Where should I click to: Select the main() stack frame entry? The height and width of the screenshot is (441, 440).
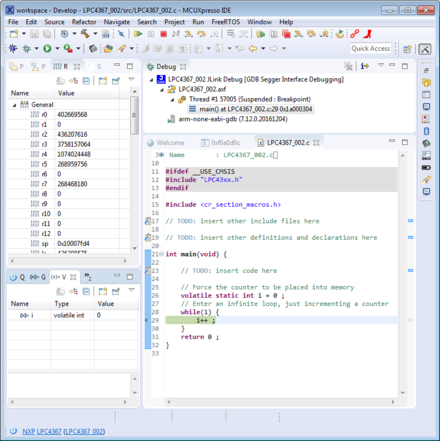pyautogui.click(x=251, y=109)
